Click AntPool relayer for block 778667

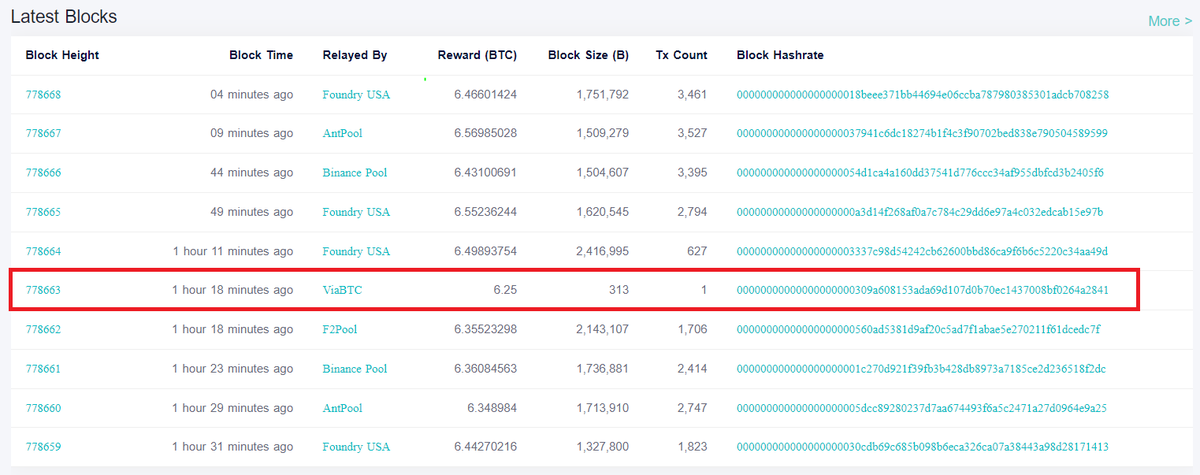click(342, 134)
